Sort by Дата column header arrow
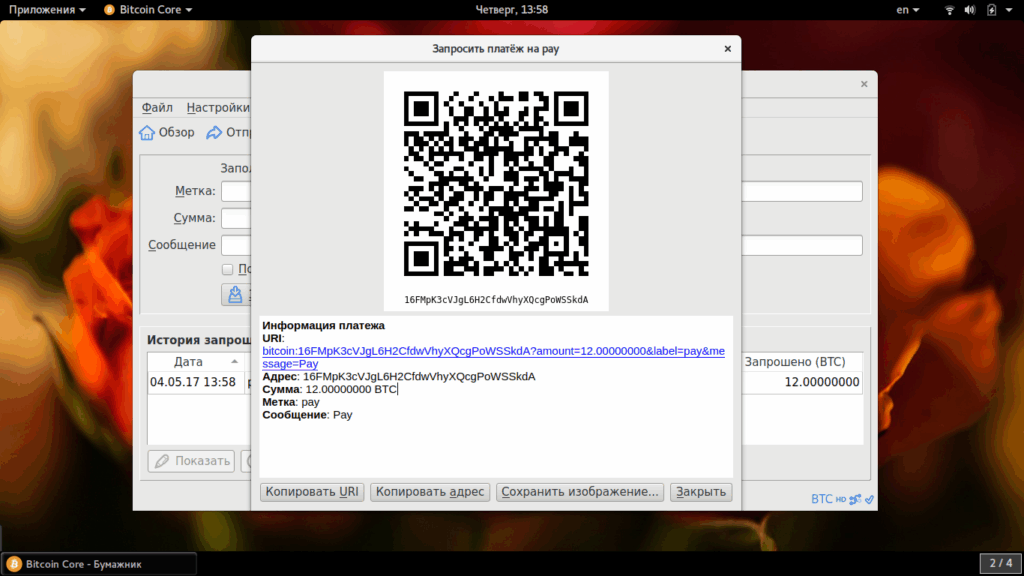 234,362
